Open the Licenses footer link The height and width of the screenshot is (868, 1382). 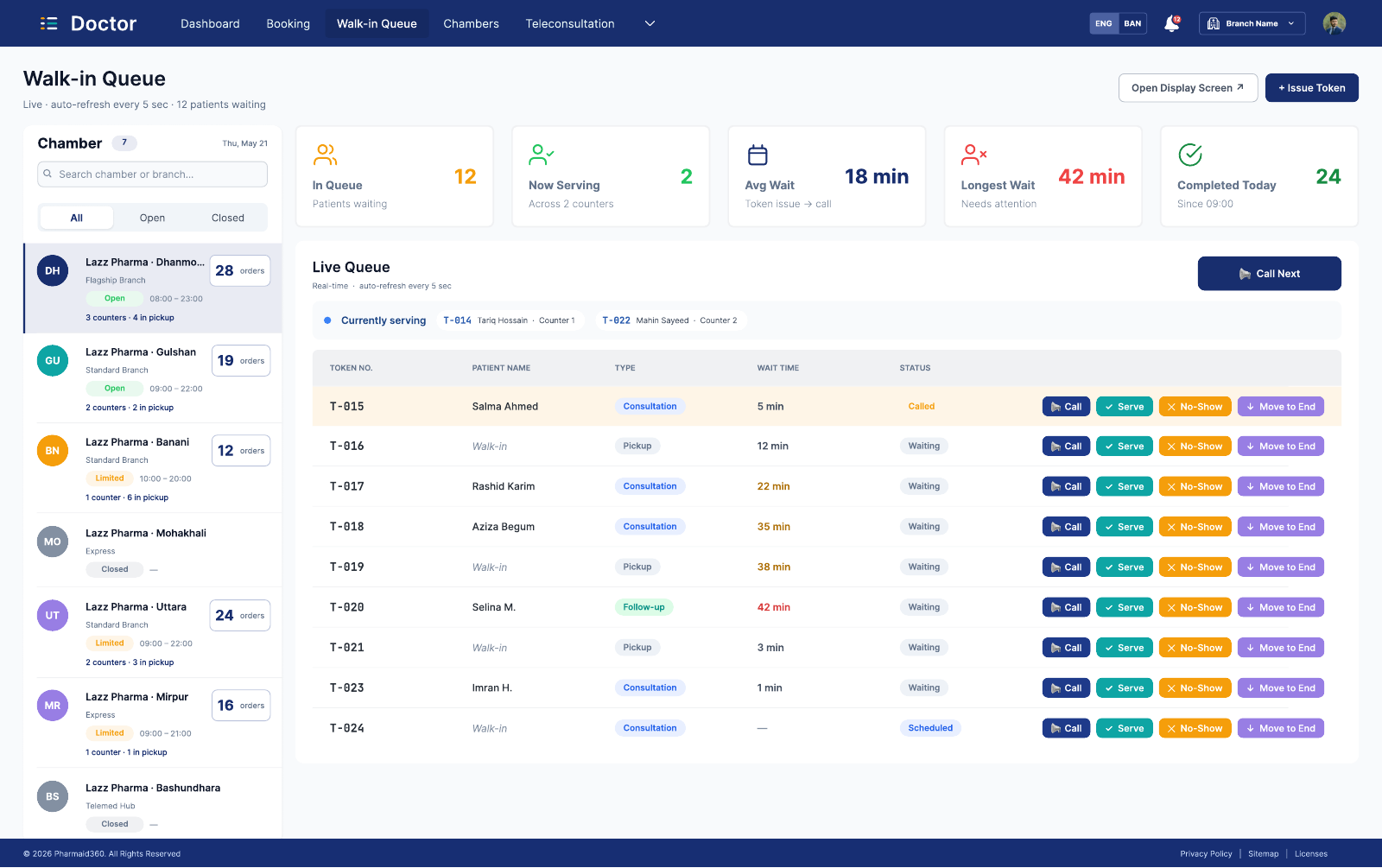click(x=1310, y=854)
